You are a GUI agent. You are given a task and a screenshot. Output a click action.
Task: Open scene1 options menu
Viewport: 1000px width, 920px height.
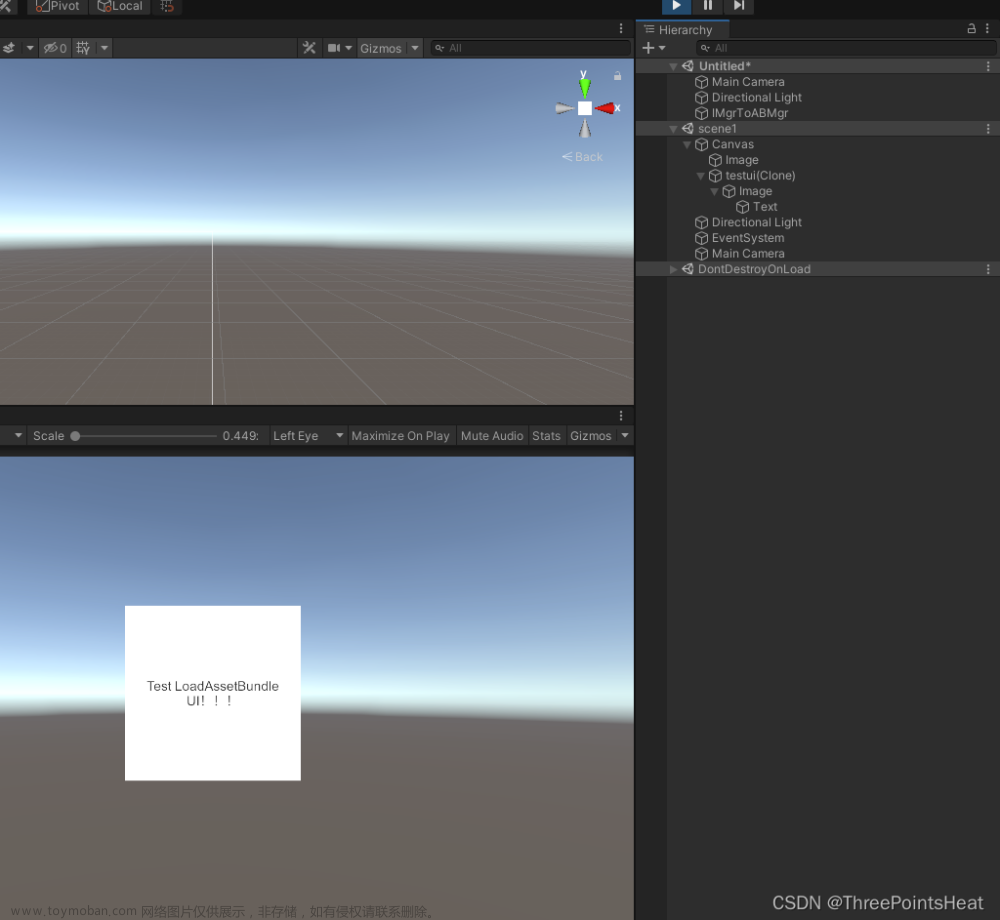tap(988, 129)
